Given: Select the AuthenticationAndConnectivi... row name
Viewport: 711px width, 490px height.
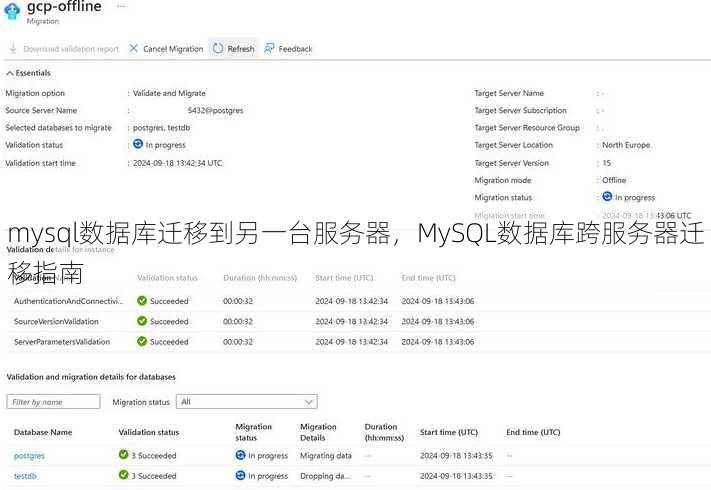Looking at the screenshot, I should point(68,301).
